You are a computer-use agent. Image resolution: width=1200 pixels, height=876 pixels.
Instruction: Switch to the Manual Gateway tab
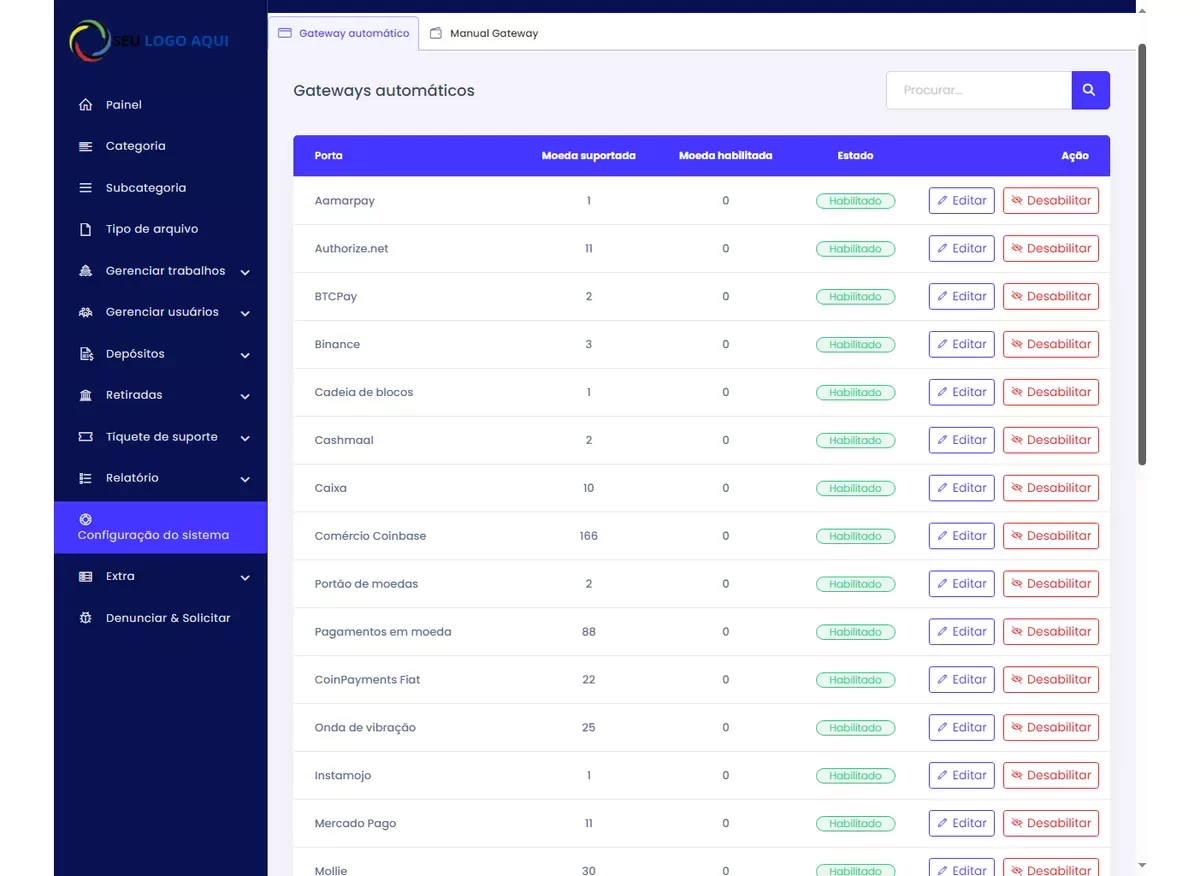point(484,33)
